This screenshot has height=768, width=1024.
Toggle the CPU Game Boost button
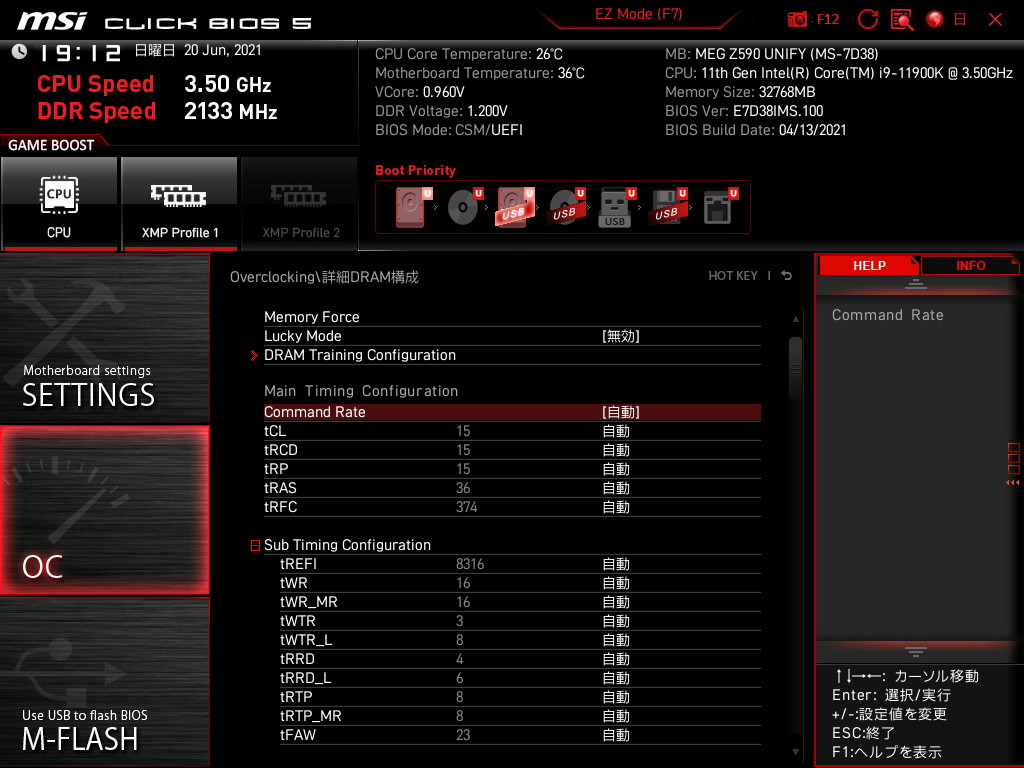pyautogui.click(x=59, y=203)
